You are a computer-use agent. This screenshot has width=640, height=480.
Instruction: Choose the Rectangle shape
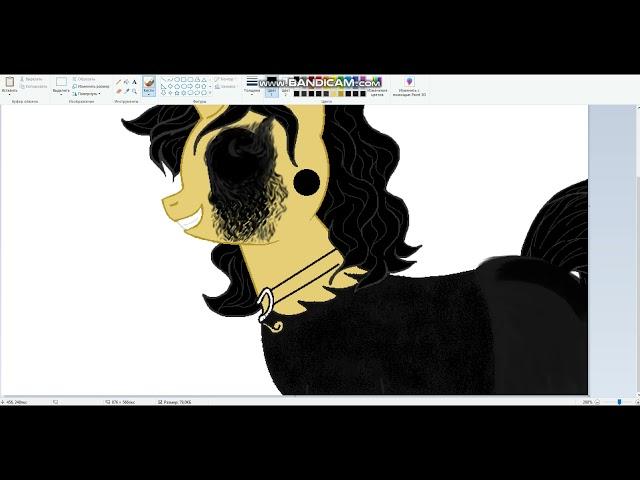point(184,80)
